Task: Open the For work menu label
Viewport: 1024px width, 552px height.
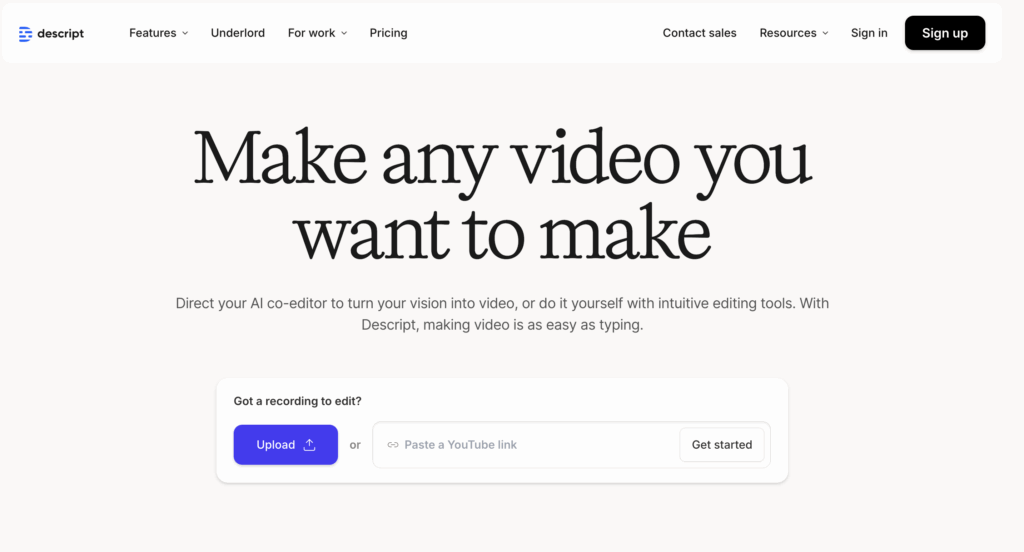Action: click(x=312, y=33)
